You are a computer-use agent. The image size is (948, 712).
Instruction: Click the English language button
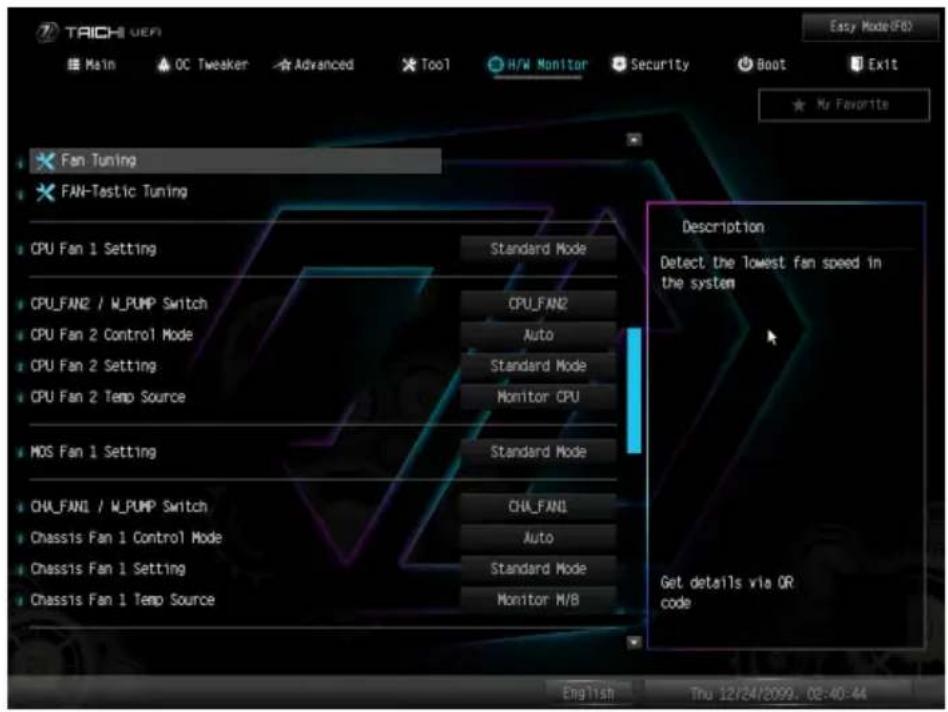pos(588,693)
